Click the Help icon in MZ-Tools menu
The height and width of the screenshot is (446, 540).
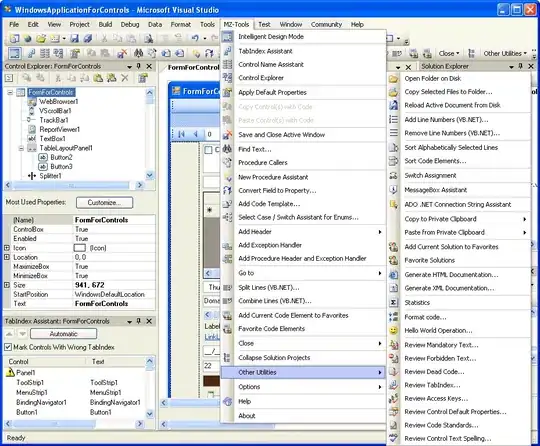(x=227, y=401)
